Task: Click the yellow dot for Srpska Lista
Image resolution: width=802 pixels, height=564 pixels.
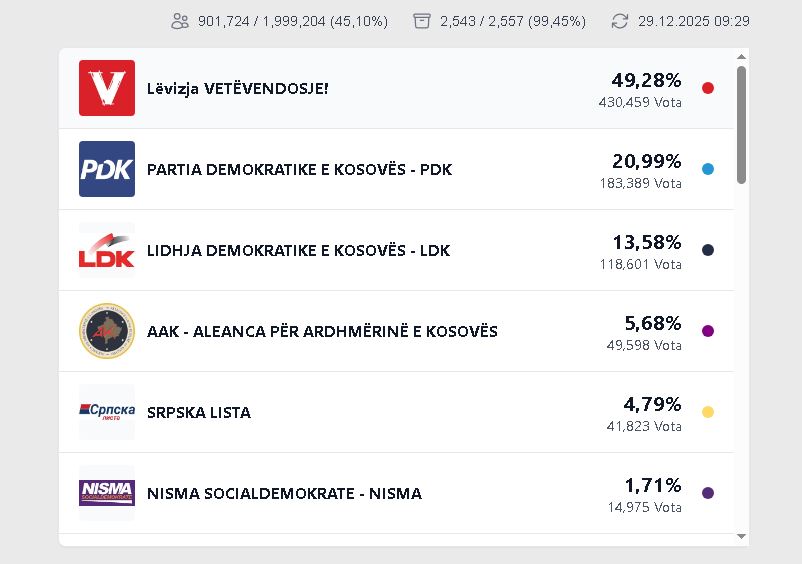Action: click(708, 412)
